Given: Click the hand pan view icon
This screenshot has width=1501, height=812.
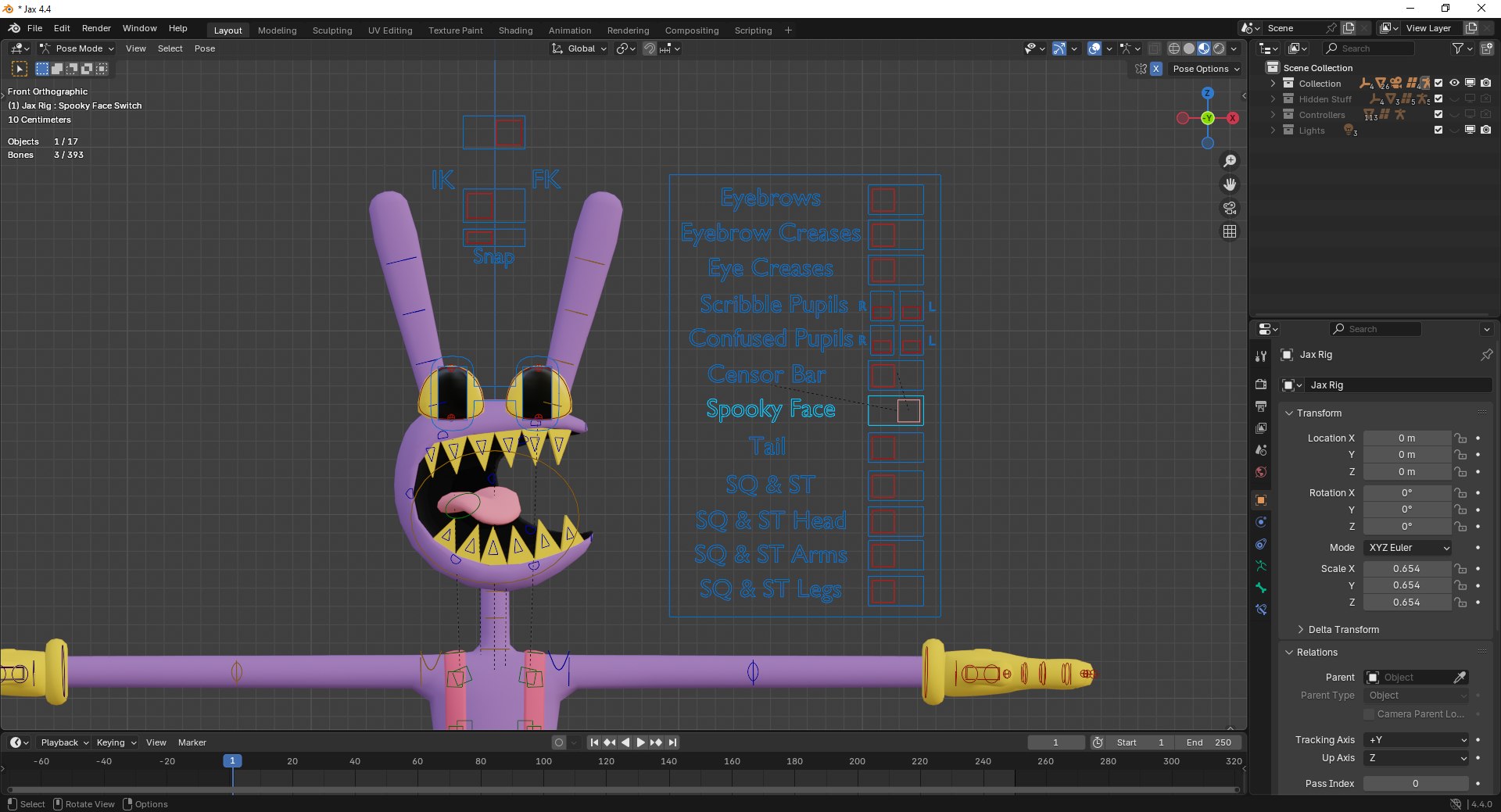Looking at the screenshot, I should click(x=1230, y=184).
